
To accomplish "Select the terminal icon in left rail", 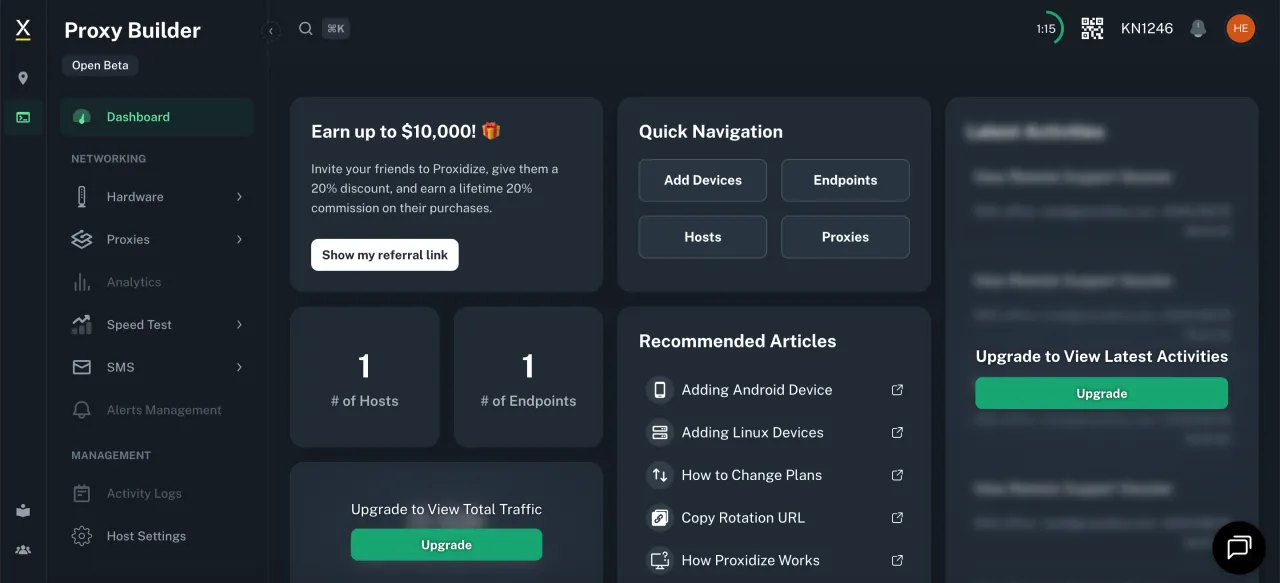I will coord(23,117).
